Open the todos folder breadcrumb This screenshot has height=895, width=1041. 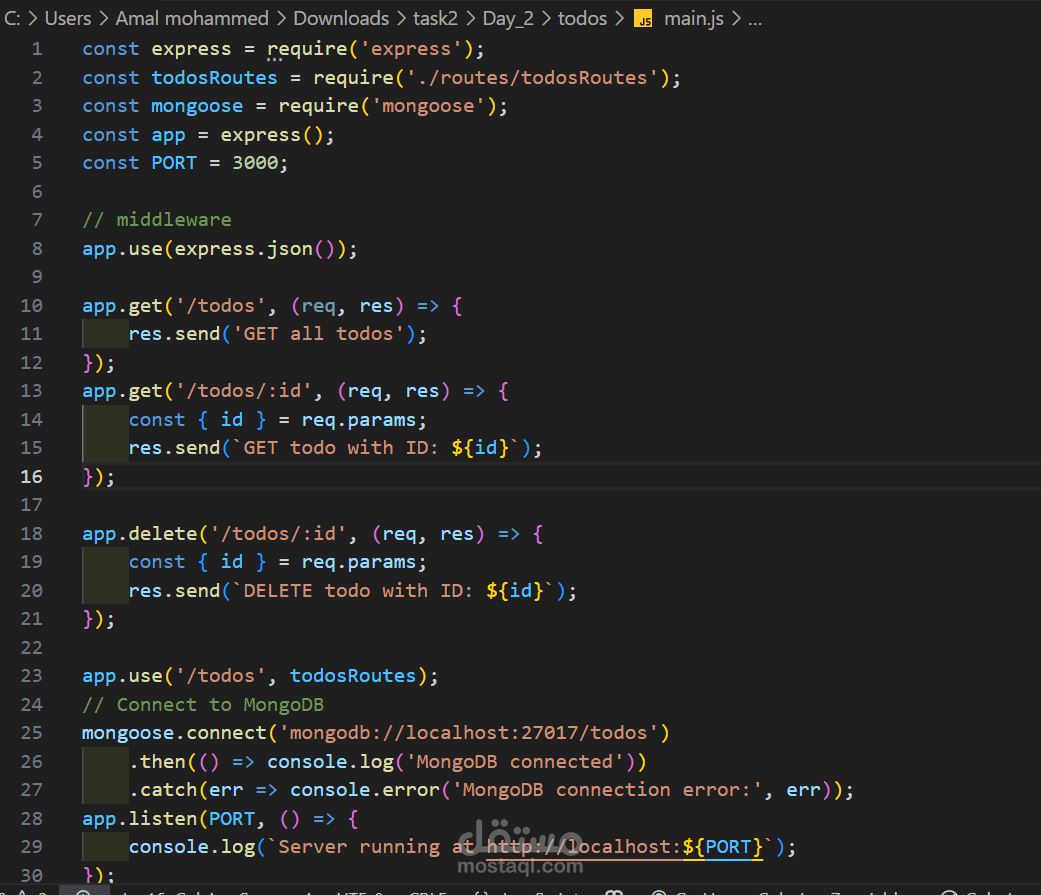point(582,19)
